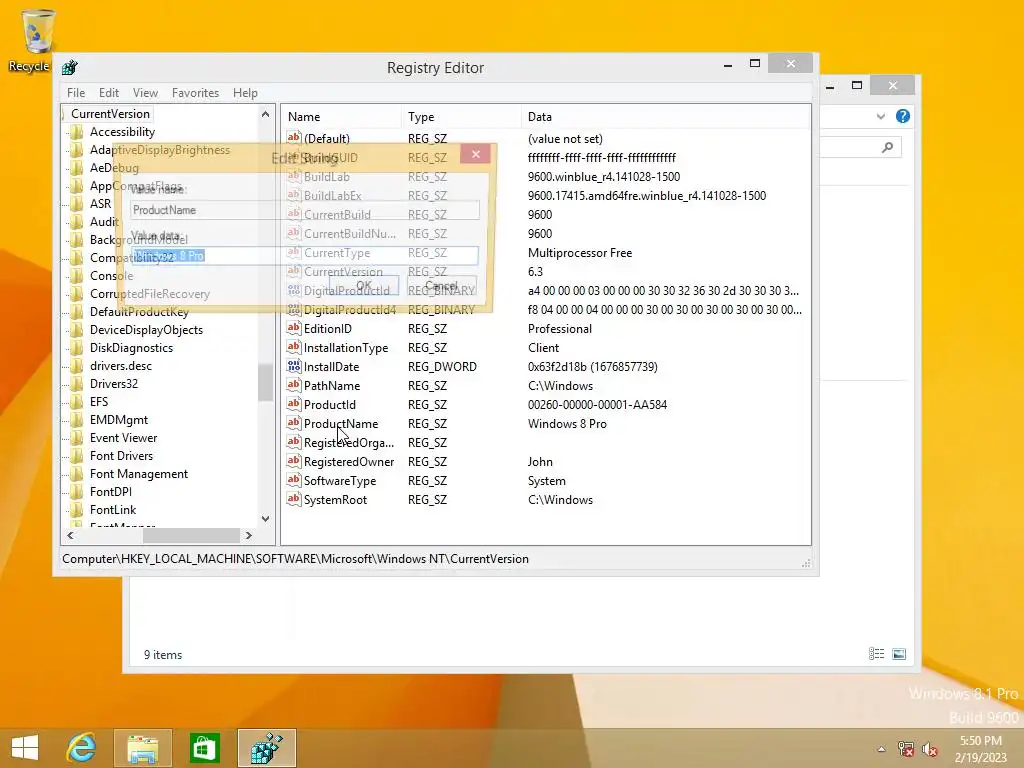Select the DeviceDisplayObjects key
Screen dimensions: 1024x768
pos(146,330)
